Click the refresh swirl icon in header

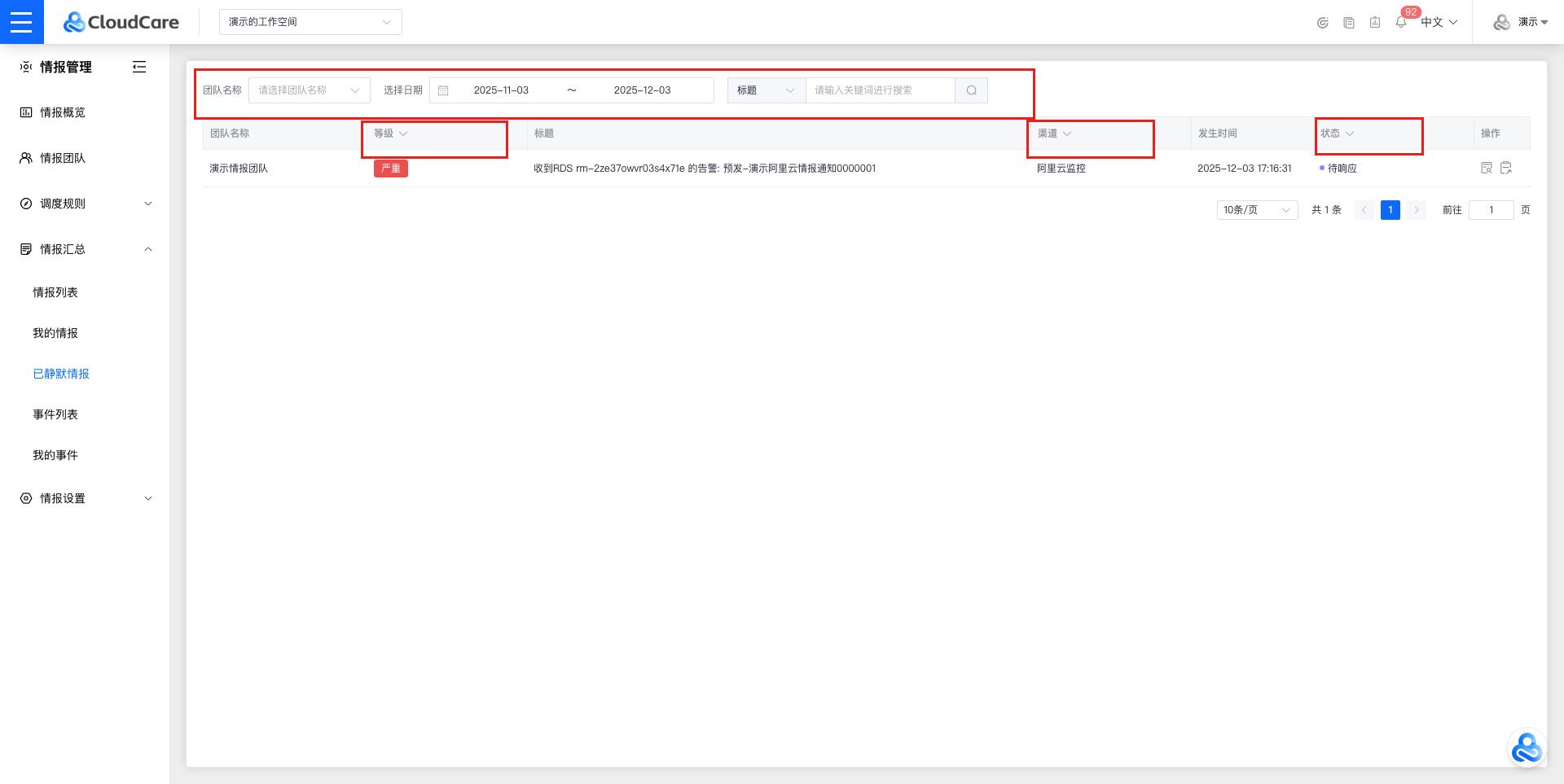(x=1323, y=22)
